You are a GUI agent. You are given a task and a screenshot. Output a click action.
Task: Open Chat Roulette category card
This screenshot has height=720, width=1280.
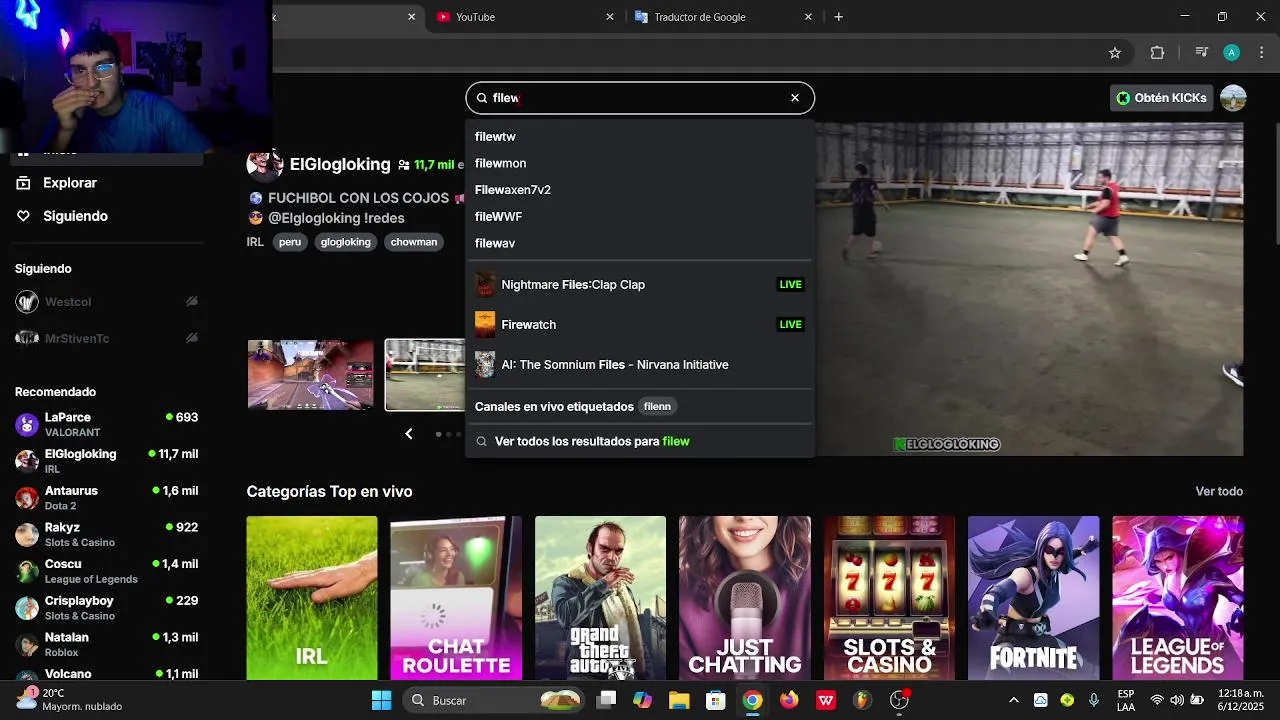(x=456, y=598)
